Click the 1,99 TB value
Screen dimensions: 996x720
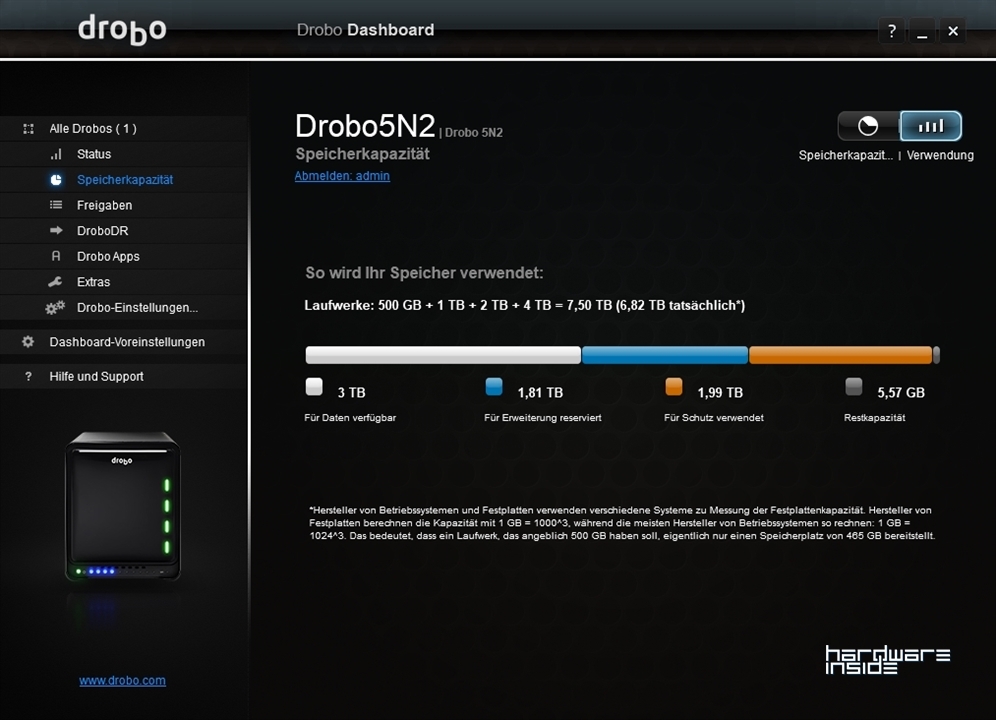coord(720,393)
